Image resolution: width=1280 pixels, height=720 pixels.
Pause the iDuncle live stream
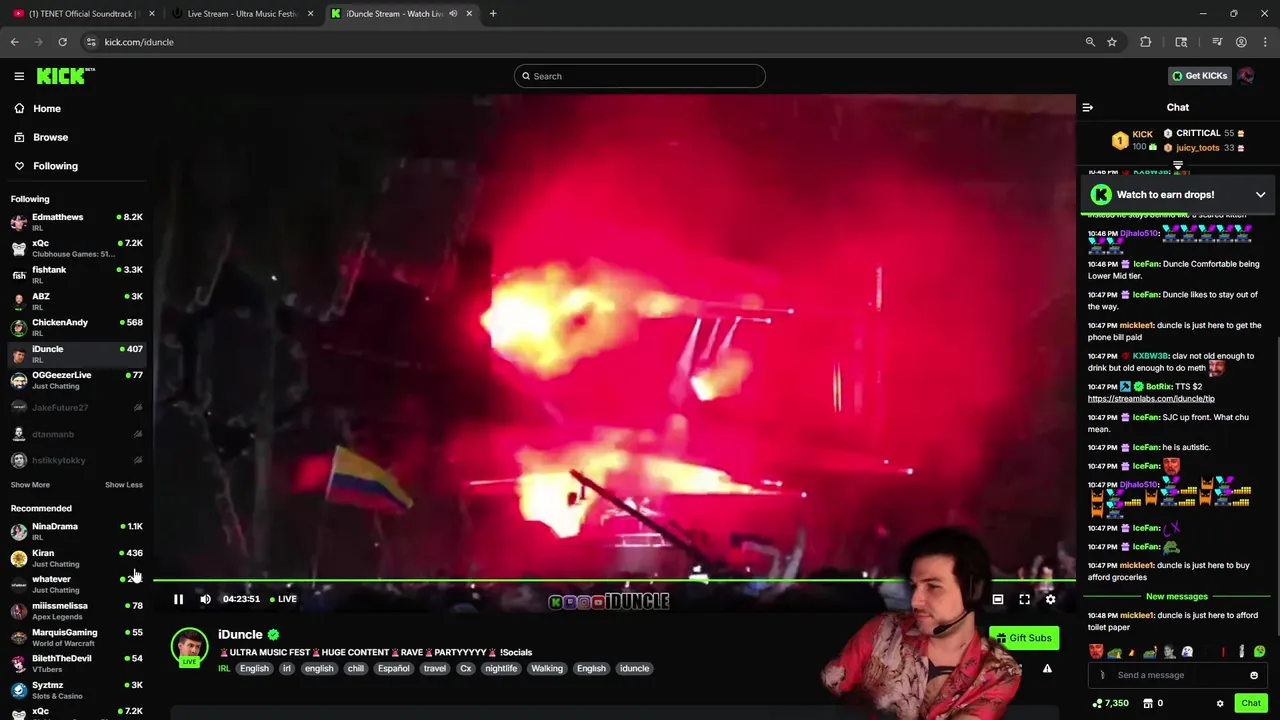[x=178, y=599]
